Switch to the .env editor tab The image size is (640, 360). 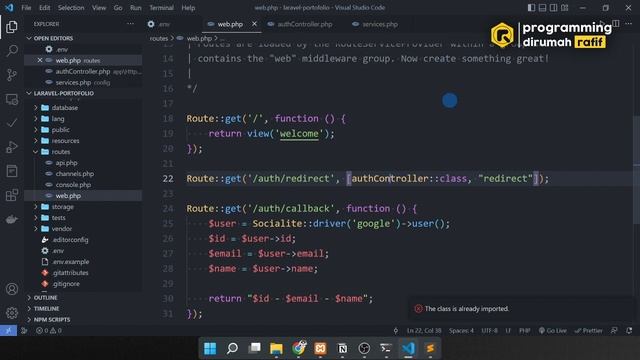coord(172,24)
